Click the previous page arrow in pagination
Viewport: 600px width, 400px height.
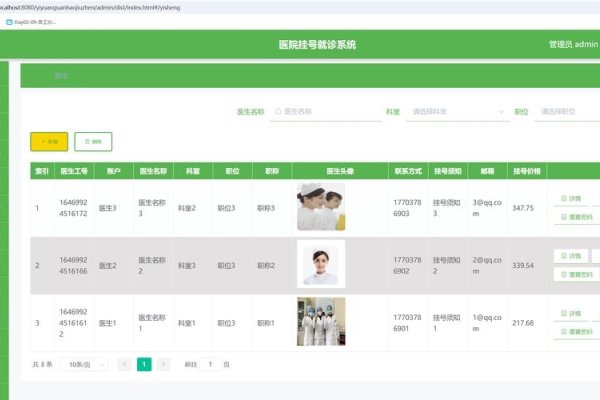124,364
